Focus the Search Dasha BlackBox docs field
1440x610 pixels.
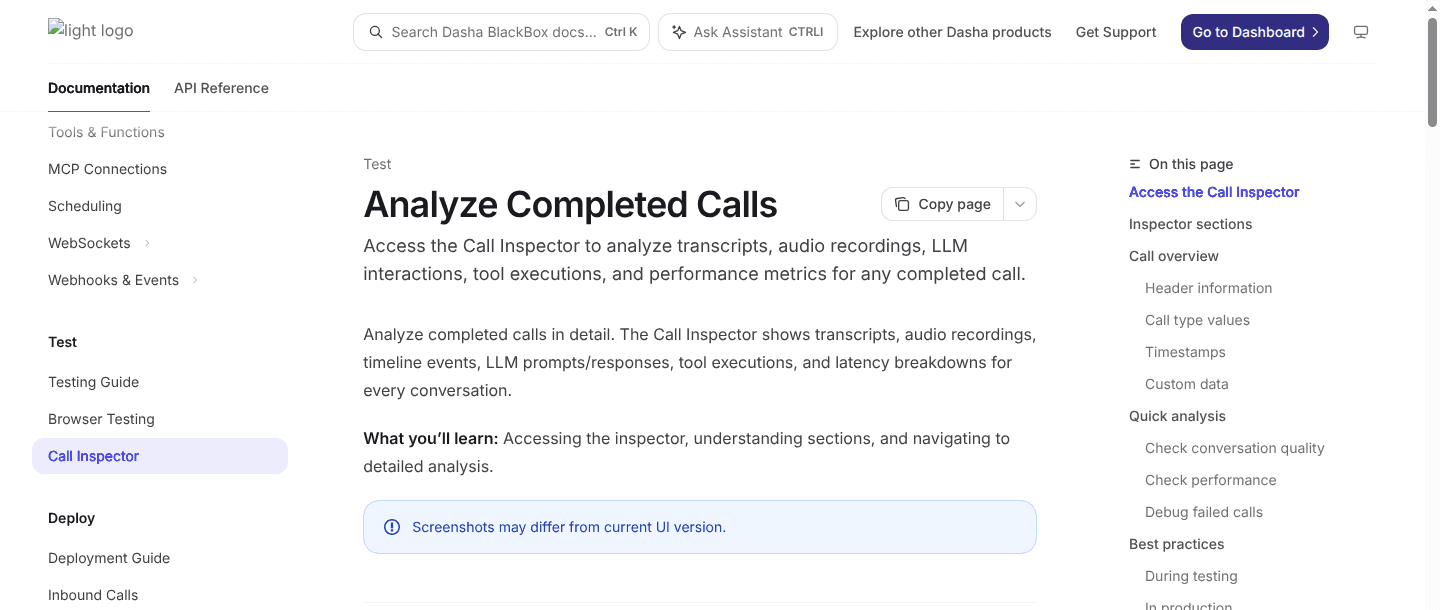pyautogui.click(x=501, y=32)
